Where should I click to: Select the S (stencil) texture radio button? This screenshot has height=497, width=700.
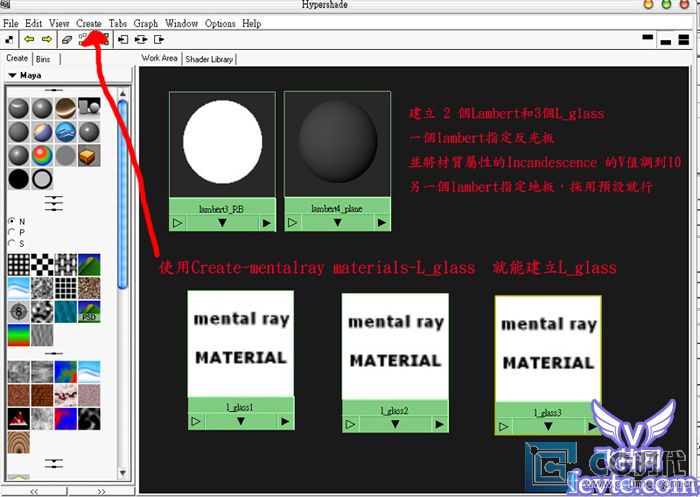pyautogui.click(x=12, y=243)
